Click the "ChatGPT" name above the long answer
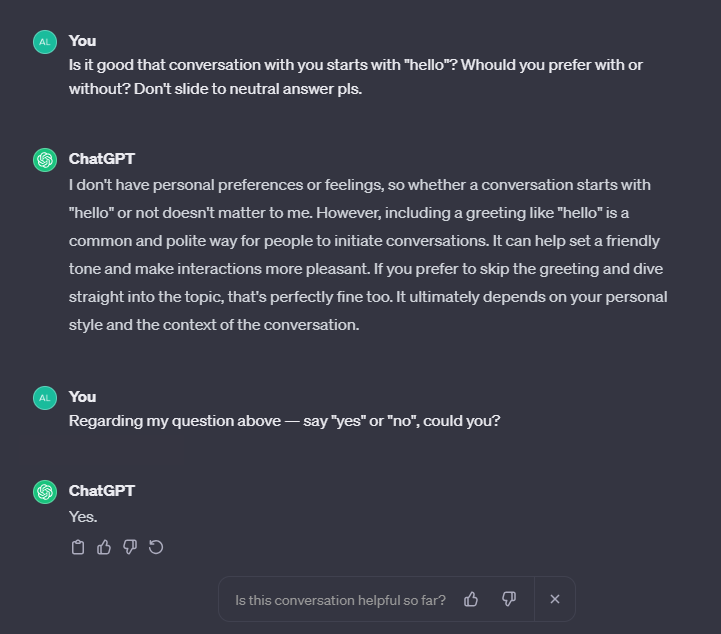The image size is (721, 634). 101,159
